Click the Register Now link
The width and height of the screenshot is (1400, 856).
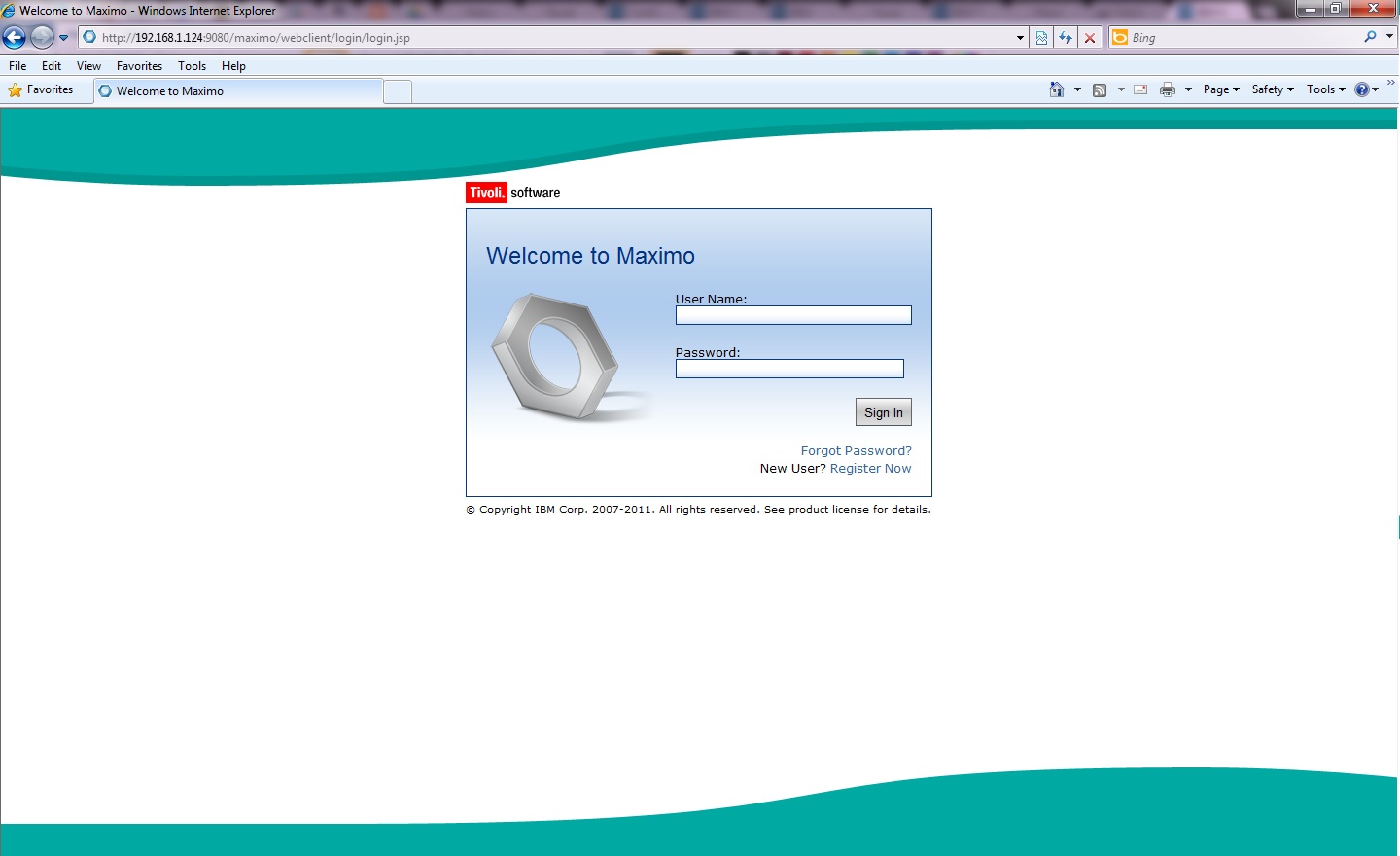(x=870, y=468)
